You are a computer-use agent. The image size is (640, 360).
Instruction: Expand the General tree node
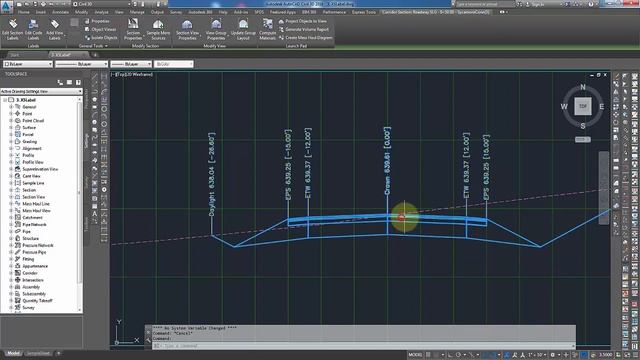click(x=11, y=107)
